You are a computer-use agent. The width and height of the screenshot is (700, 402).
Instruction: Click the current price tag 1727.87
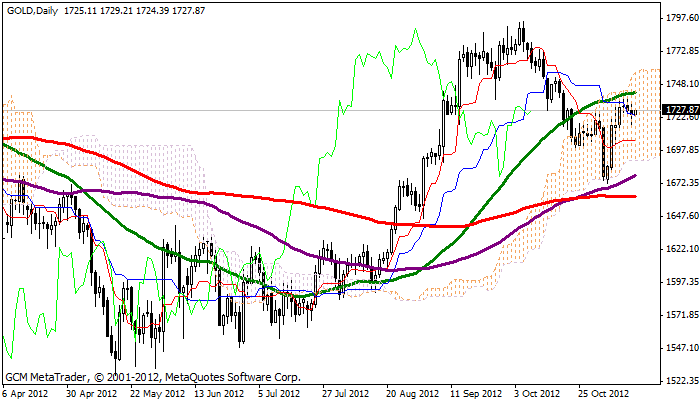pyautogui.click(x=680, y=109)
